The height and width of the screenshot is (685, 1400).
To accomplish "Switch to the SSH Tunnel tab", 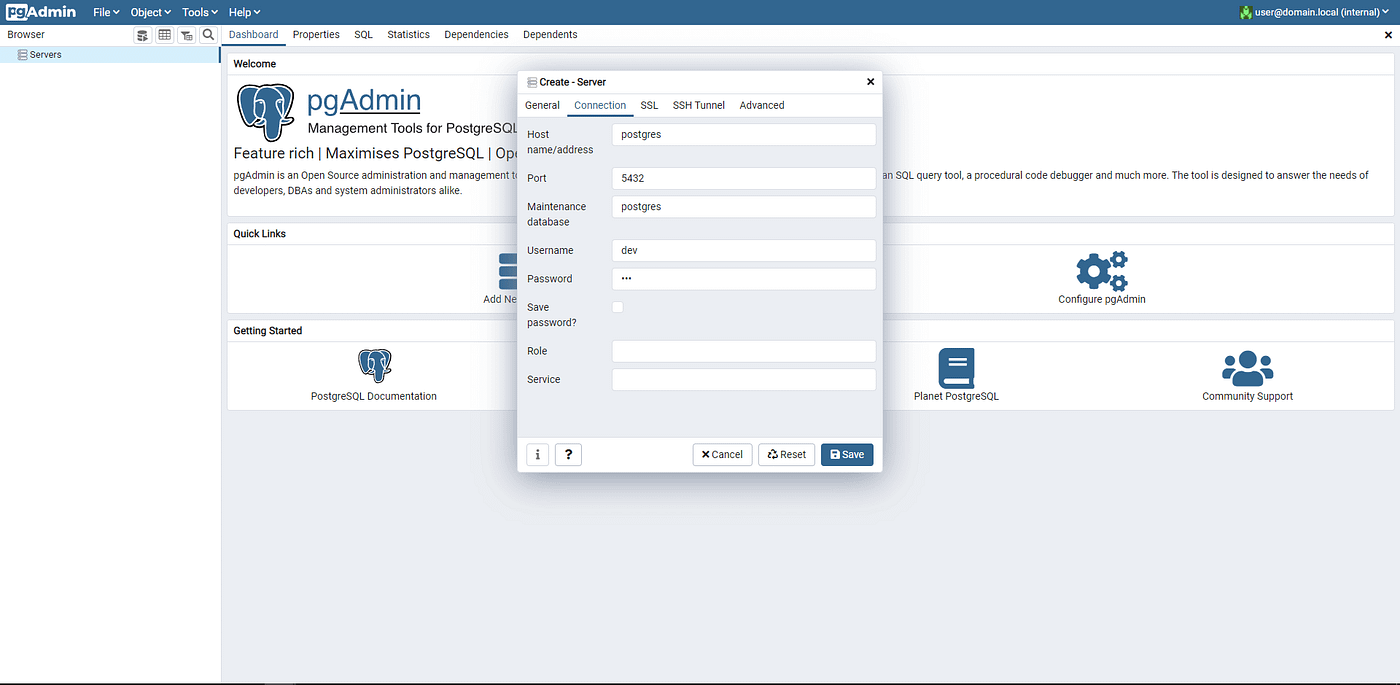I will click(698, 105).
